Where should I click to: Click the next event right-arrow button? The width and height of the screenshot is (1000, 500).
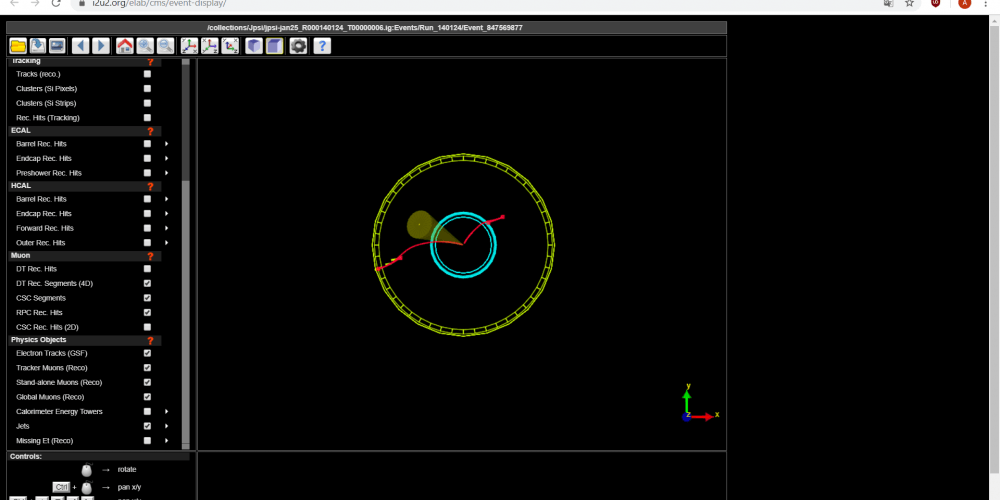point(101,46)
